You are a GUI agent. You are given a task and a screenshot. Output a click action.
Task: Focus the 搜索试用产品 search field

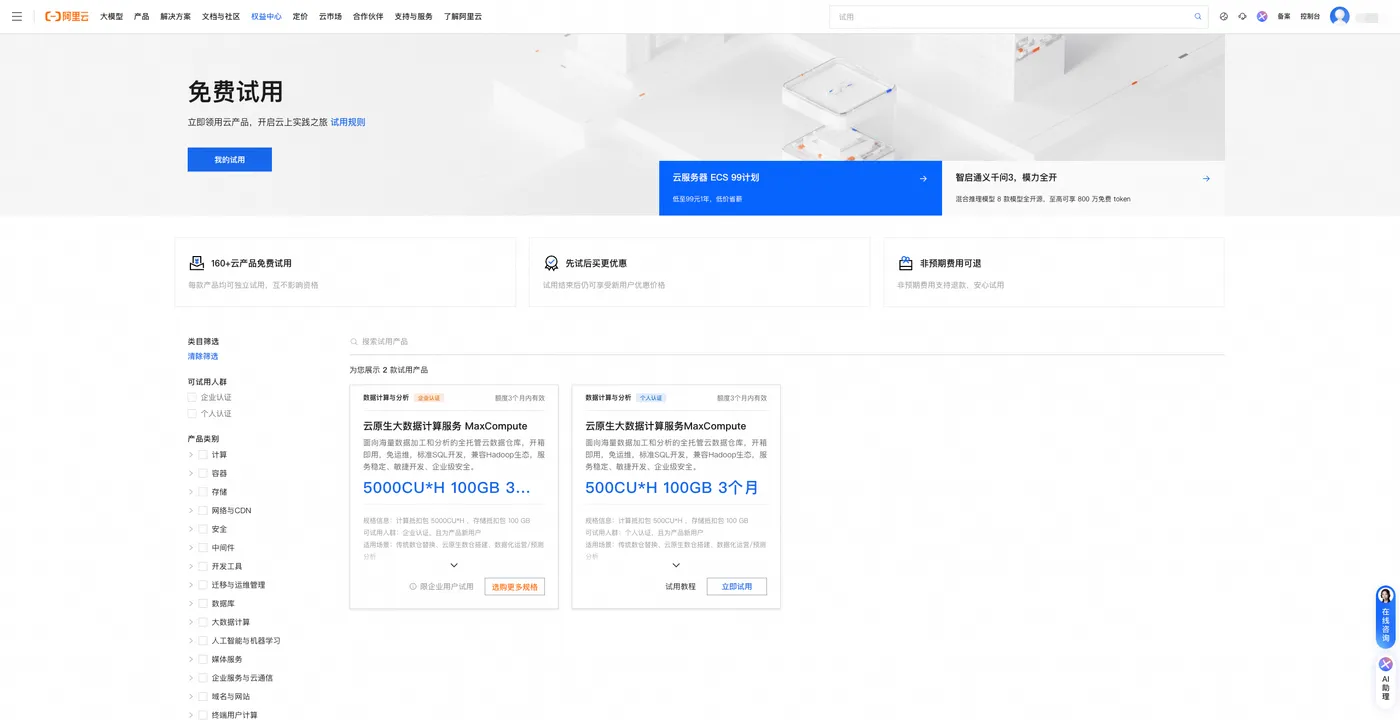[x=786, y=342]
